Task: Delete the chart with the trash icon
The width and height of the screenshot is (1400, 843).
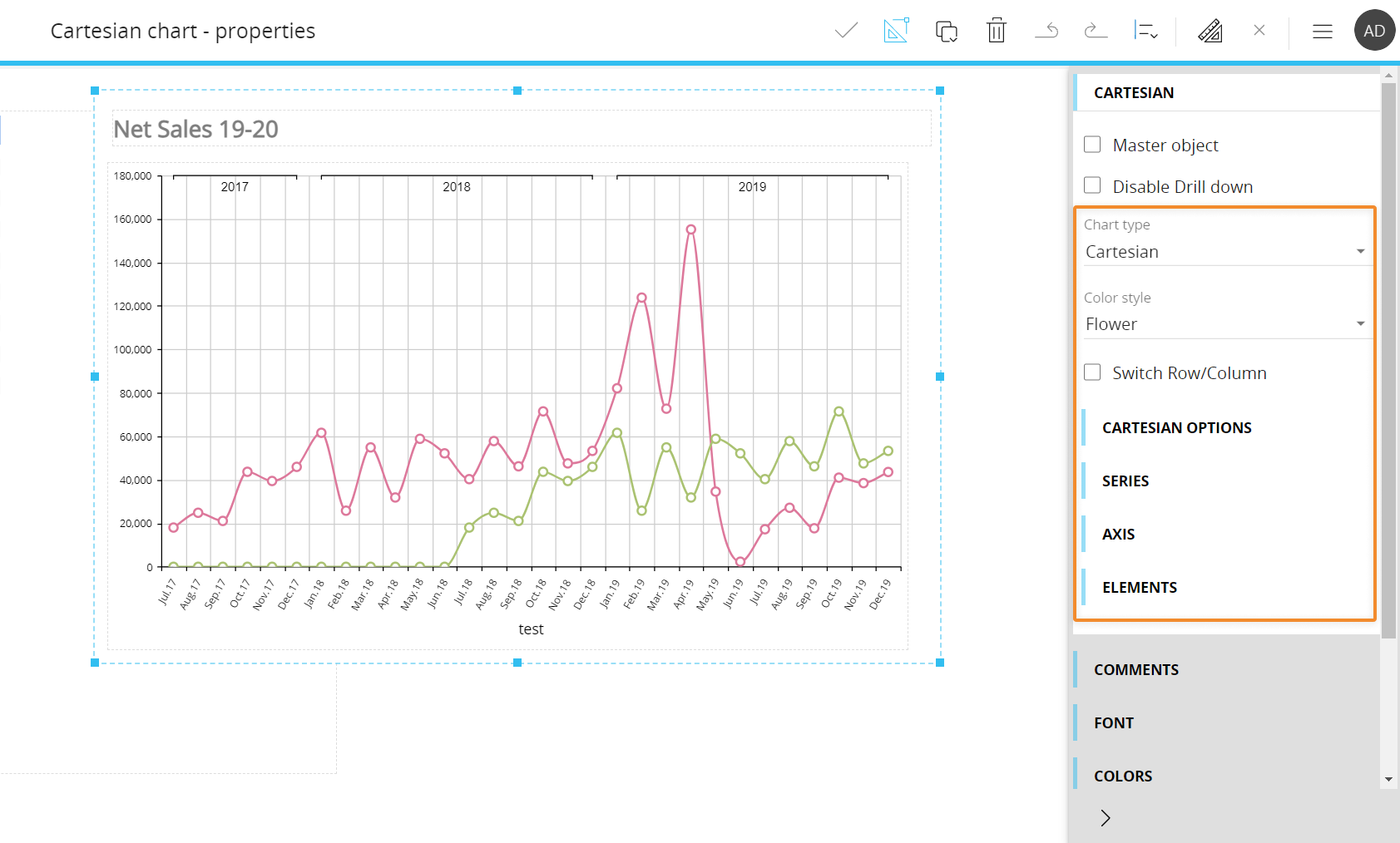Action: [996, 31]
